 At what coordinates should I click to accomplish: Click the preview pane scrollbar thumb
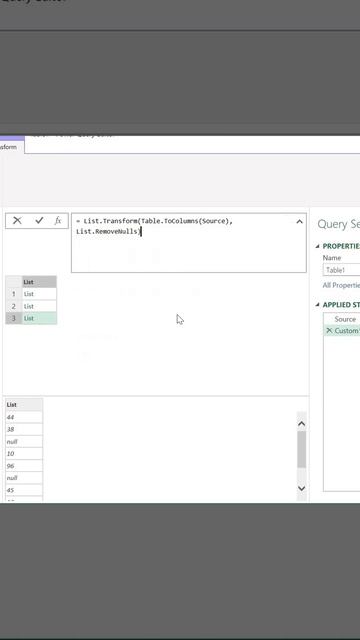tap(302, 449)
